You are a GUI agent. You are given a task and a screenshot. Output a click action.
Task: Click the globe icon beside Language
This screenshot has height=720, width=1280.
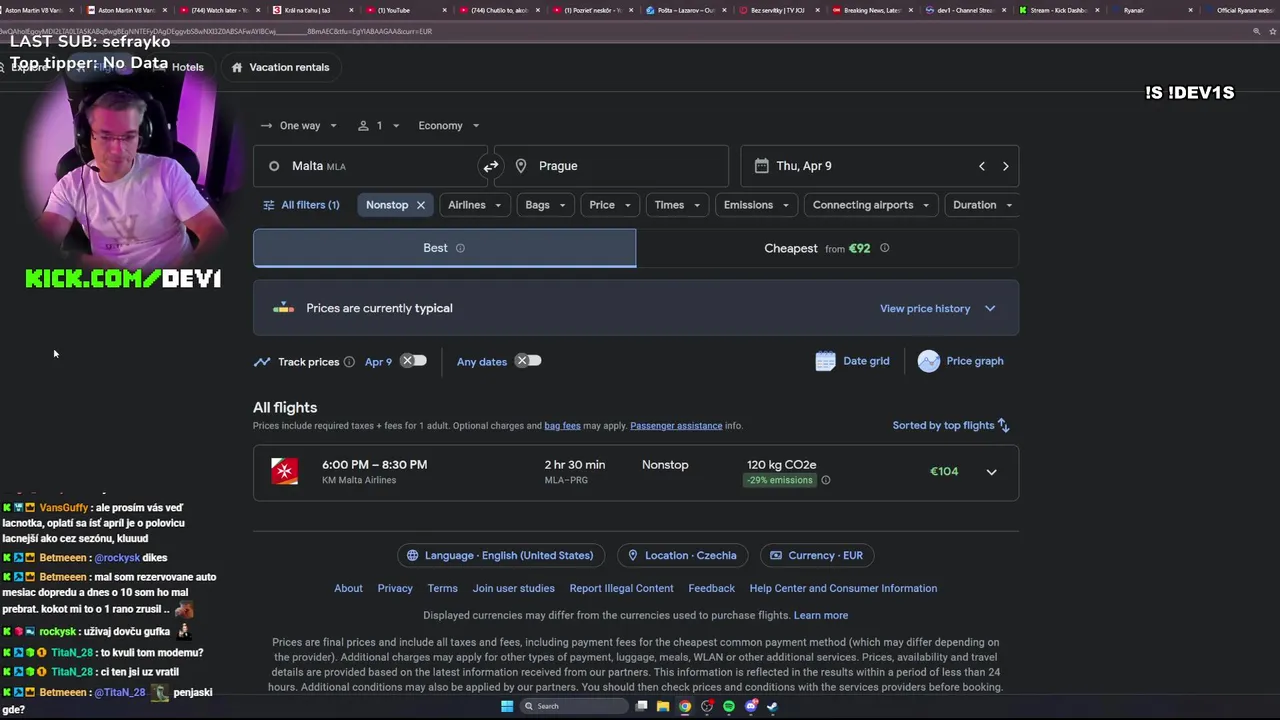pos(412,556)
